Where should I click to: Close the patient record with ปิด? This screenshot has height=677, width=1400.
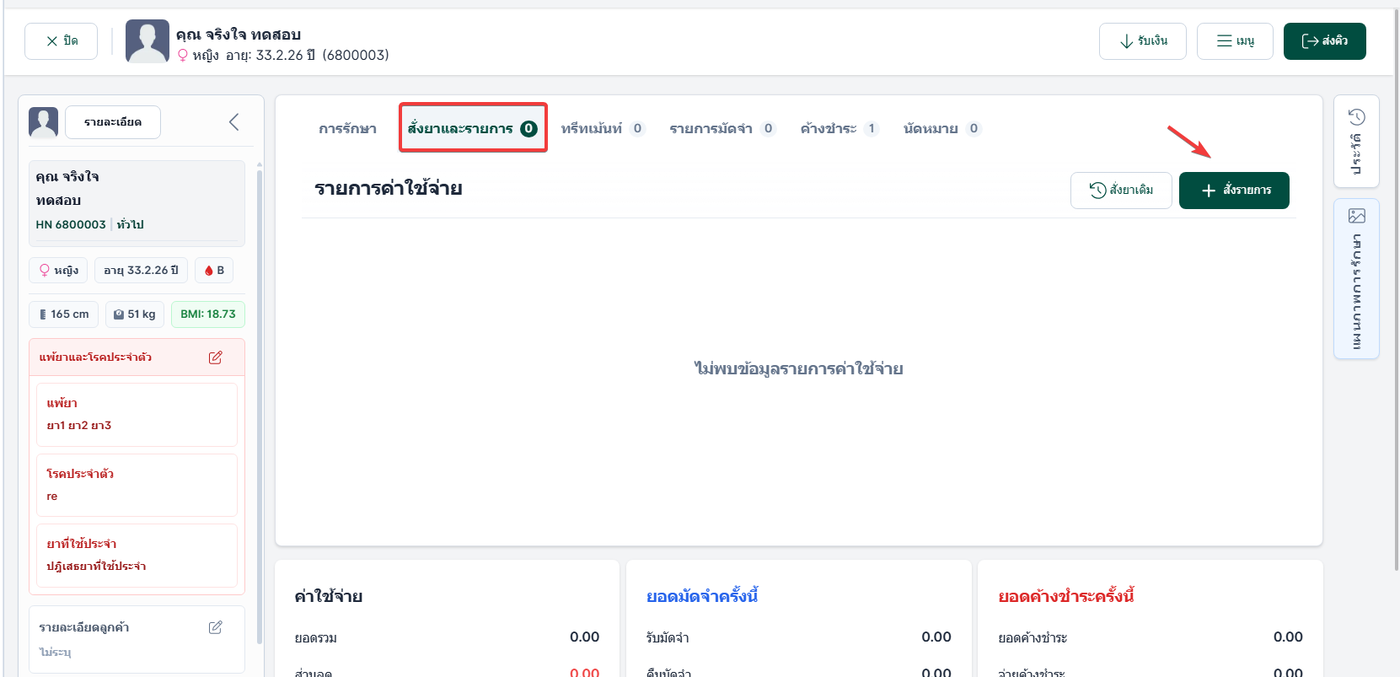[60, 41]
